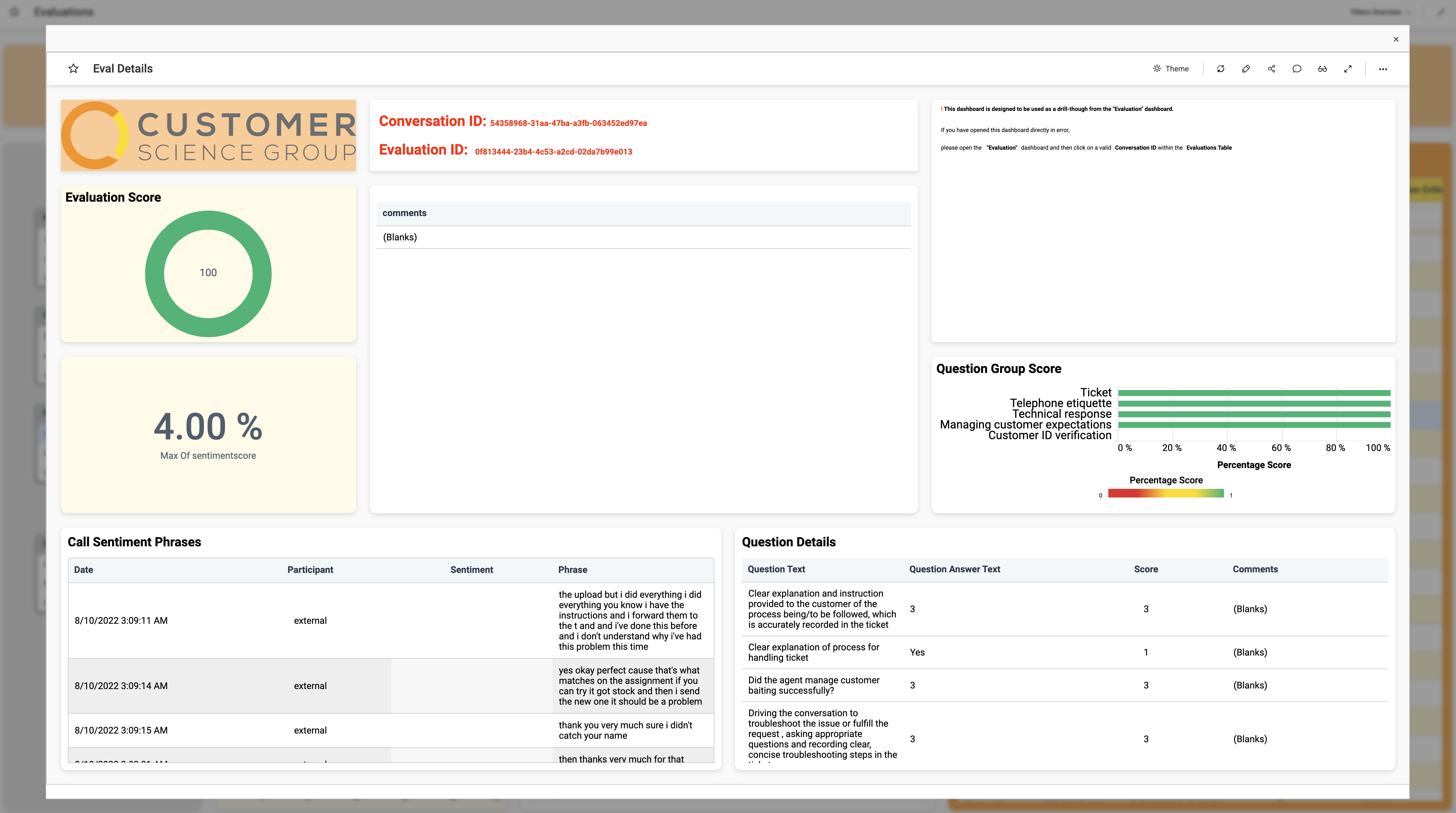The height and width of the screenshot is (813, 1456).
Task: Open the comments speech bubble icon
Action: [x=1297, y=69]
